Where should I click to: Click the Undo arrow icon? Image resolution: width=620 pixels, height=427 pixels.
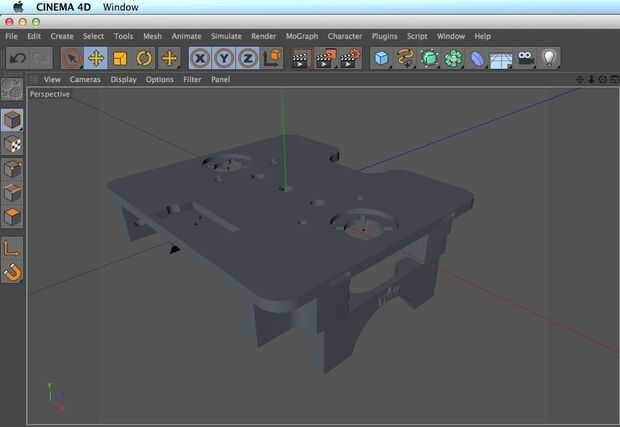18,59
